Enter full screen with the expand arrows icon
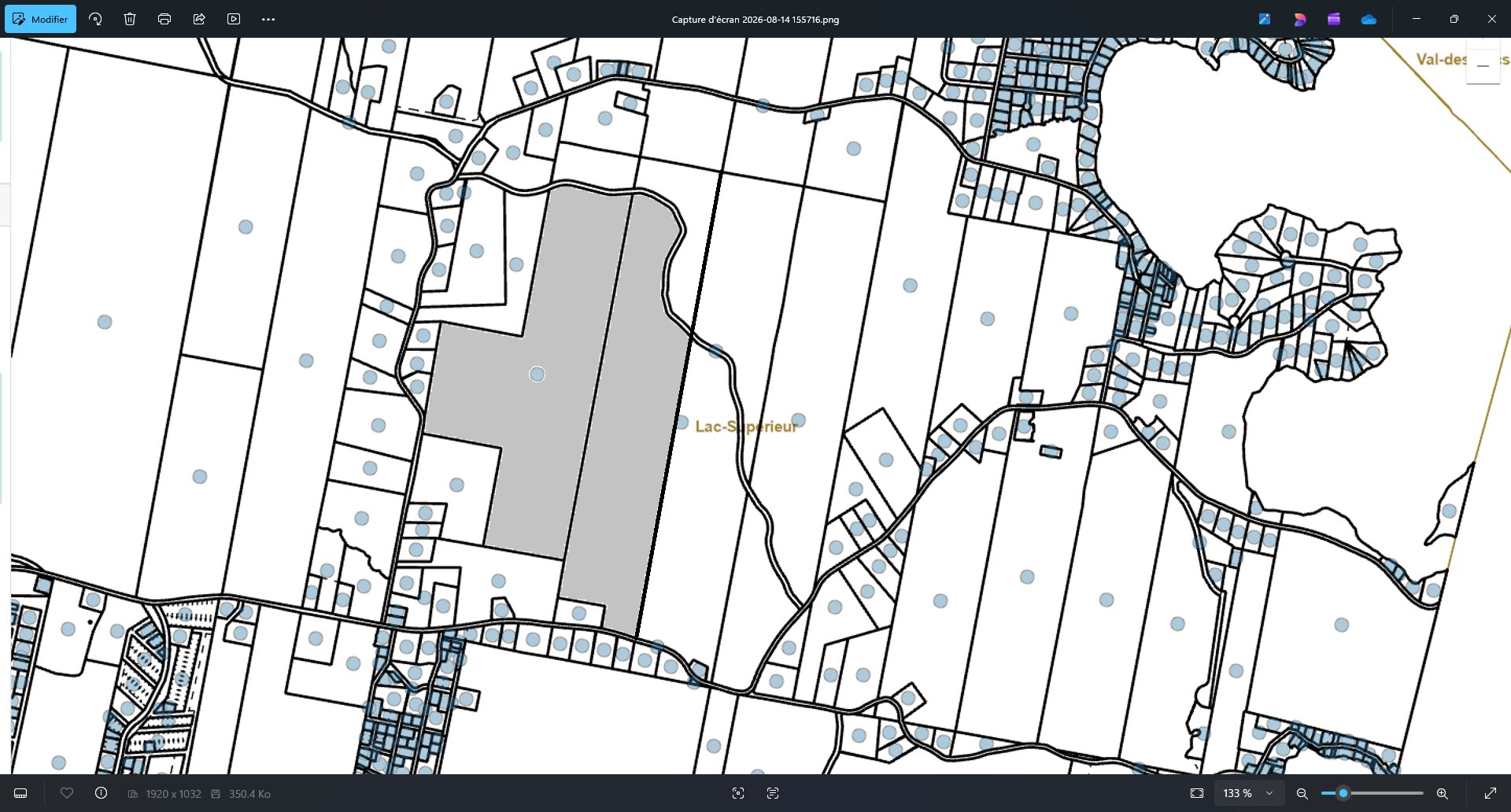Screen dimensions: 1511x812 pos(1491,793)
